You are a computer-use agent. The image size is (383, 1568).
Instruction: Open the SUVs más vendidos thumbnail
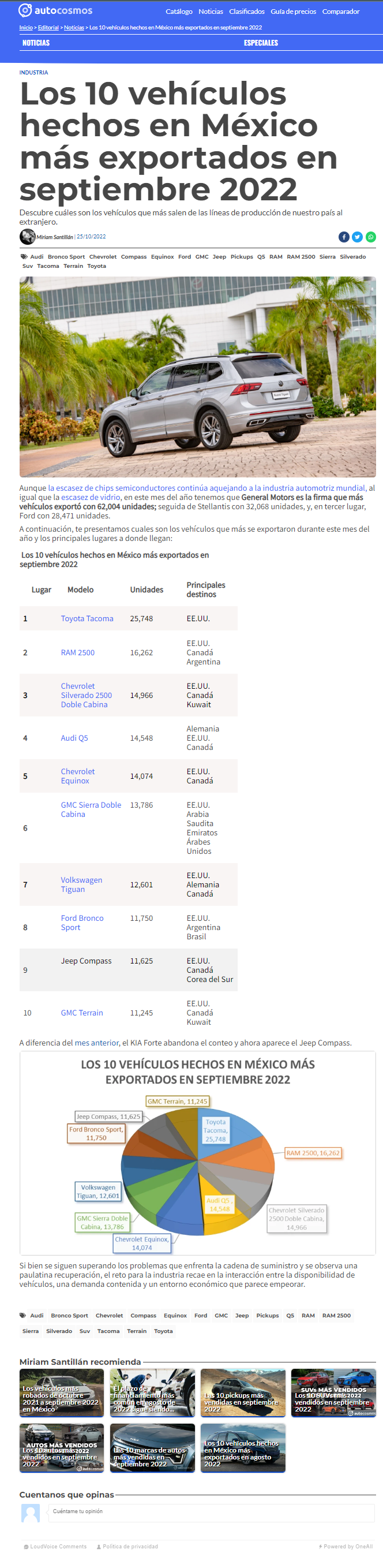333,1392
